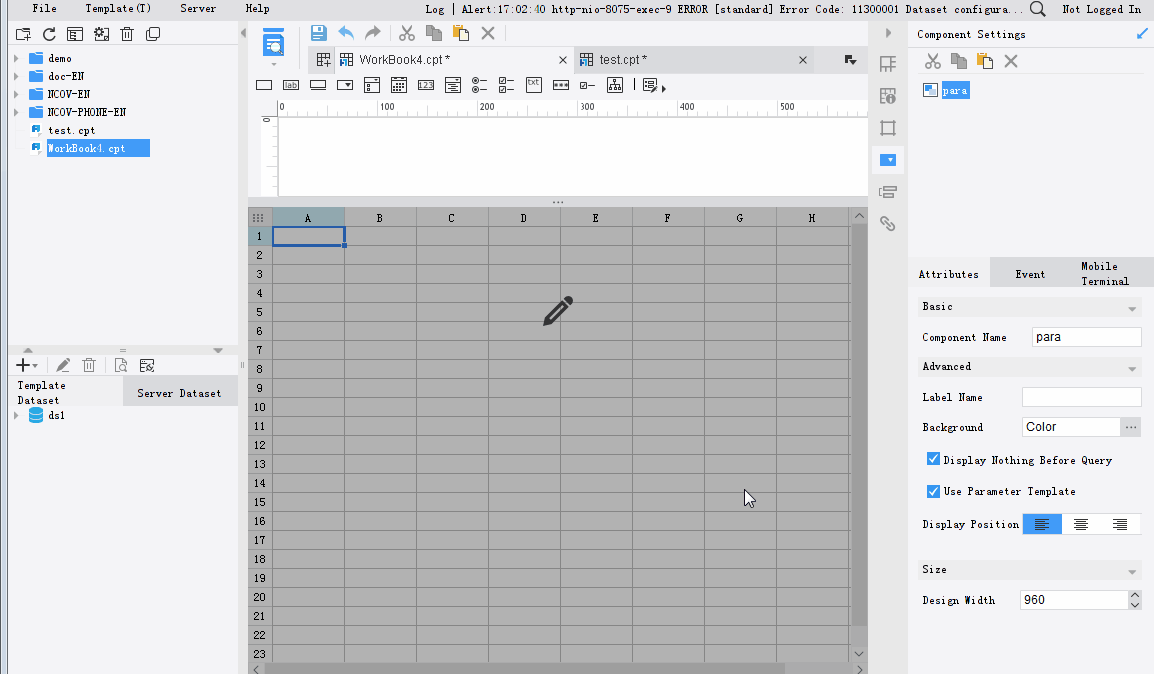Select the Label widget tool

pyautogui.click(x=291, y=85)
